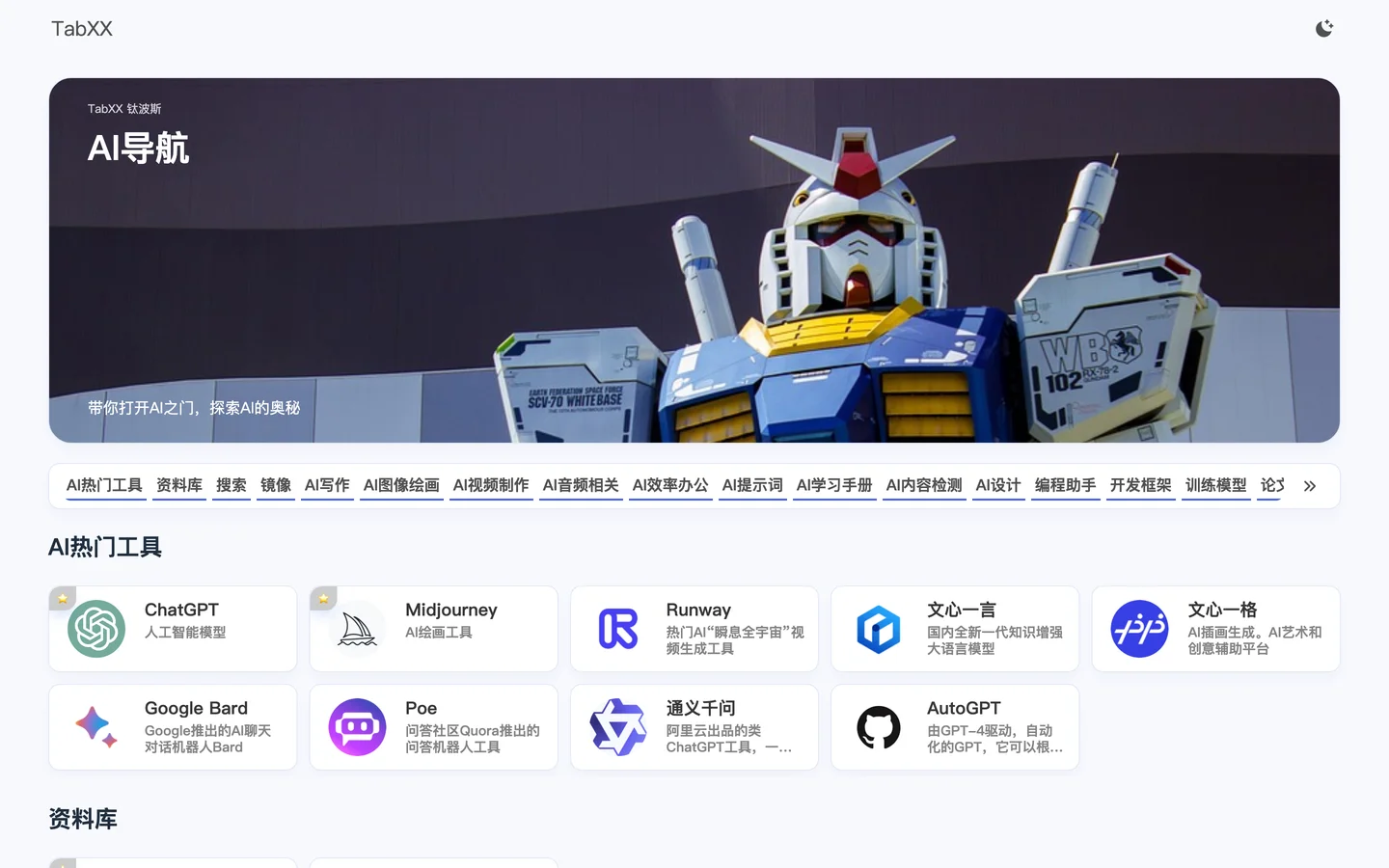Select the AI写作 category tab
This screenshot has width=1389, height=868.
point(327,485)
